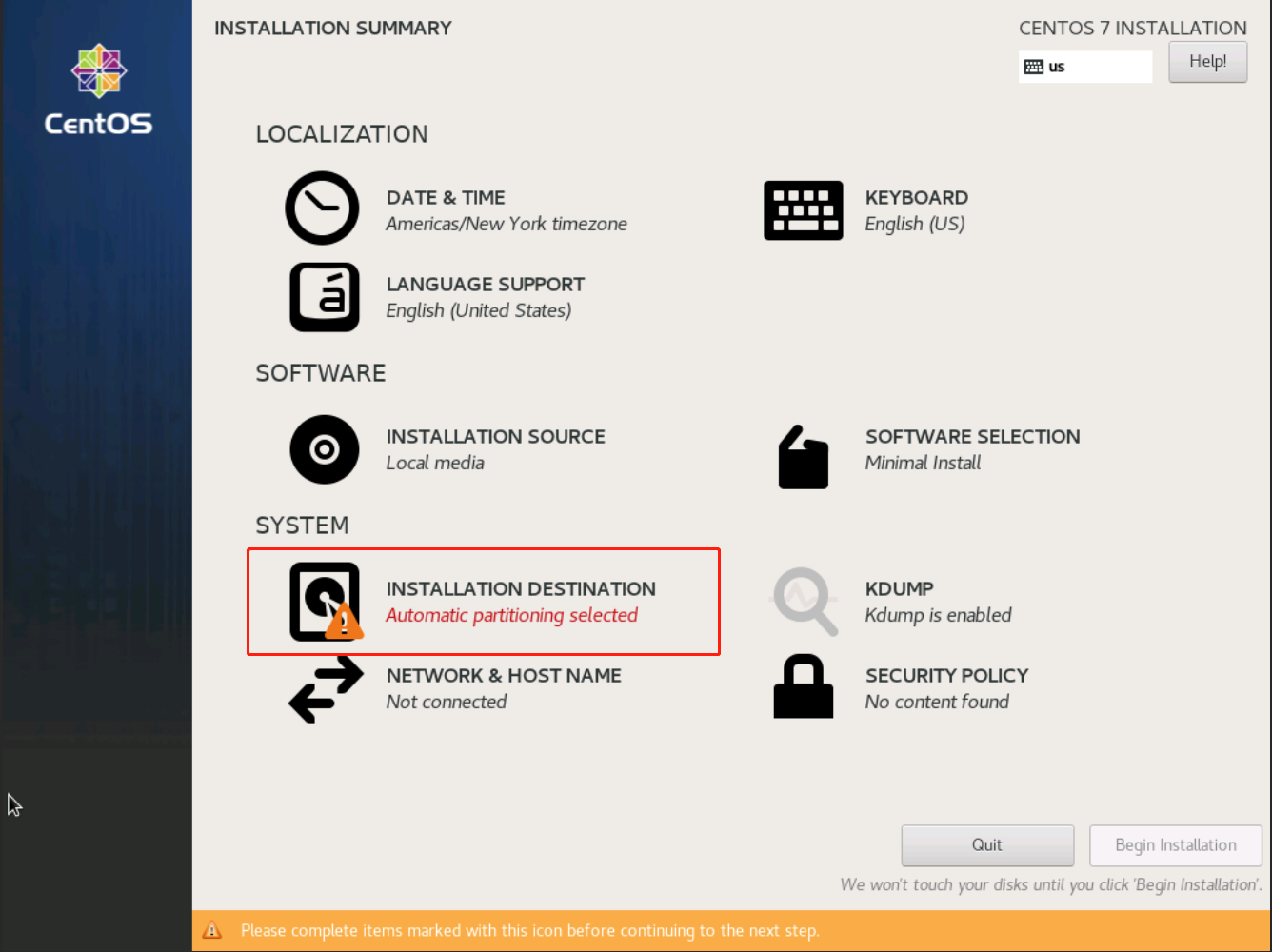Select the Kdump magnifier icon
The image size is (1272, 952).
coord(805,602)
